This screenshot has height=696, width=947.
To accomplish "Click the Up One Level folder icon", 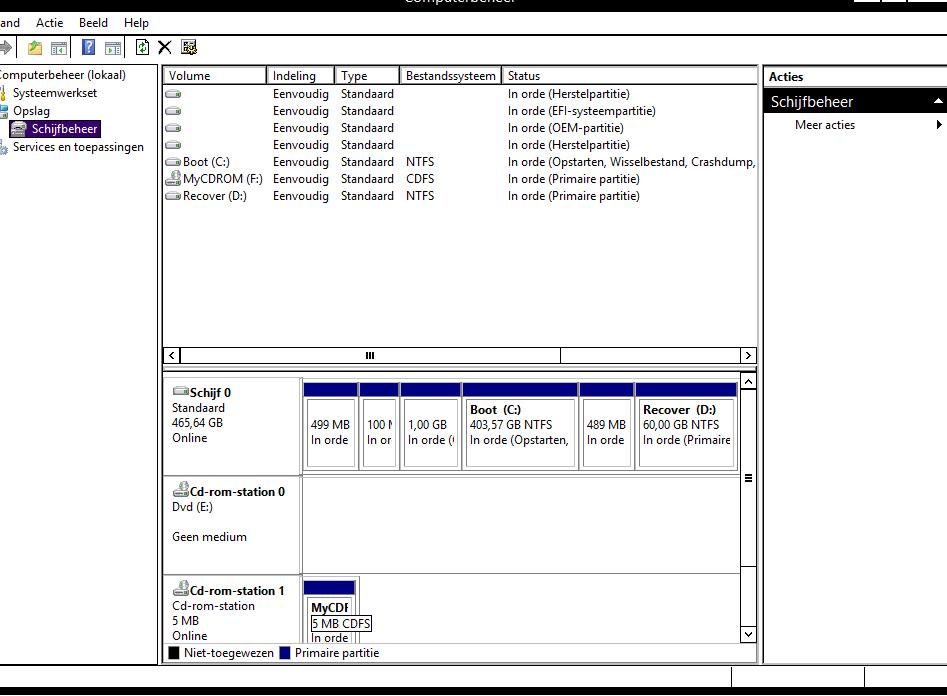I will pos(35,48).
